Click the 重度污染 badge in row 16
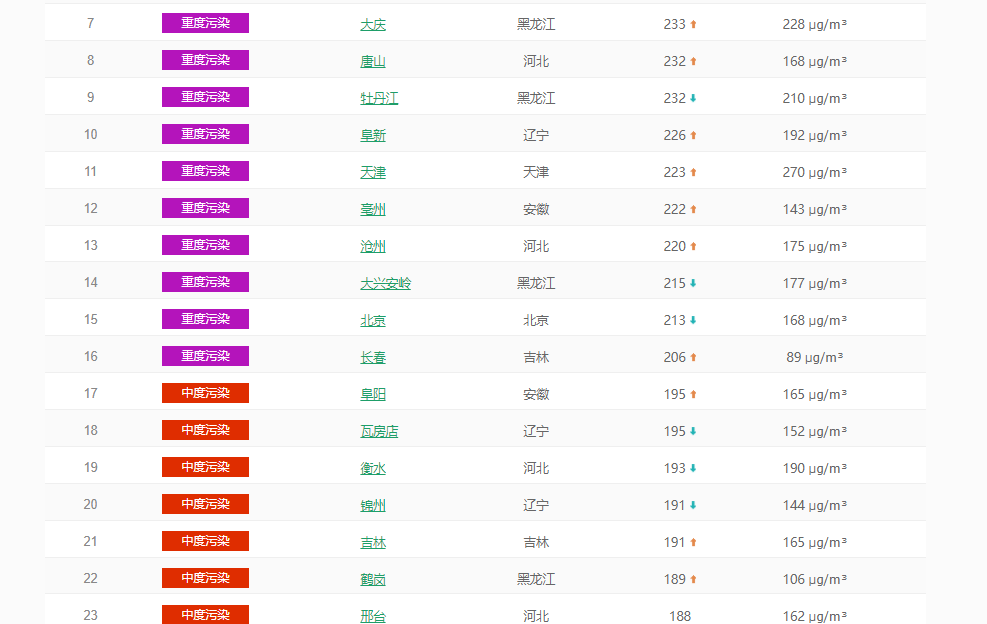This screenshot has width=987, height=624. (x=205, y=356)
